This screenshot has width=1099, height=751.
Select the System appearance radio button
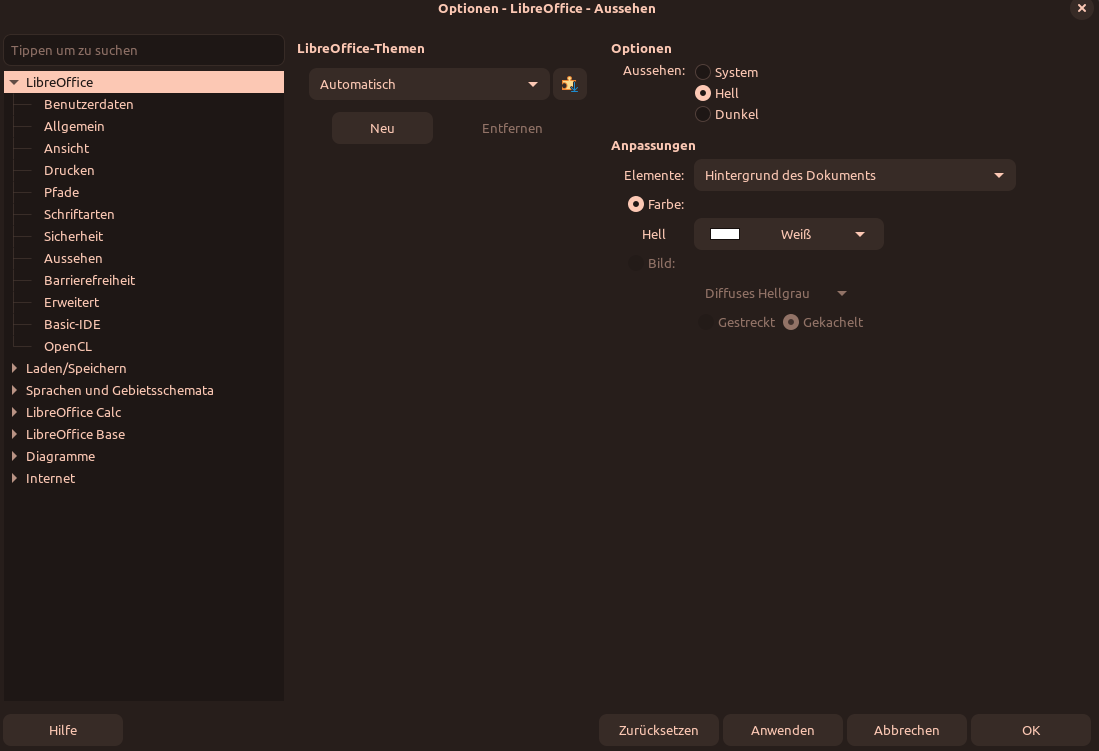coord(703,72)
